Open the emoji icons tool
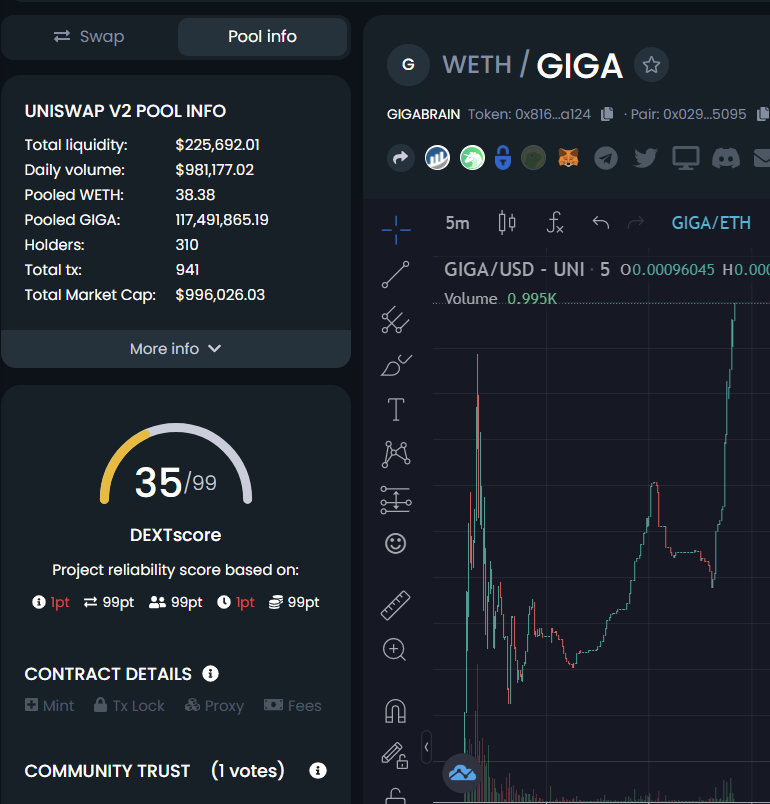The width and height of the screenshot is (770, 804). [x=396, y=544]
